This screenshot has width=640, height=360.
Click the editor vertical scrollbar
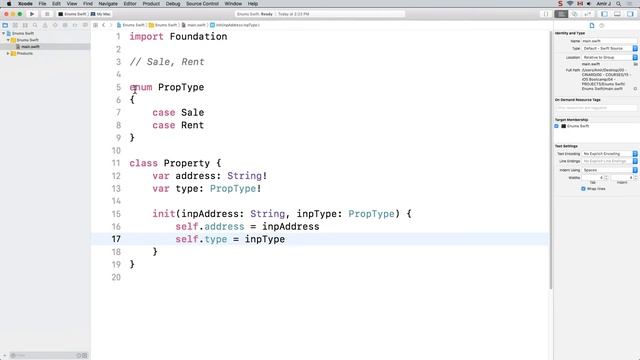click(551, 159)
